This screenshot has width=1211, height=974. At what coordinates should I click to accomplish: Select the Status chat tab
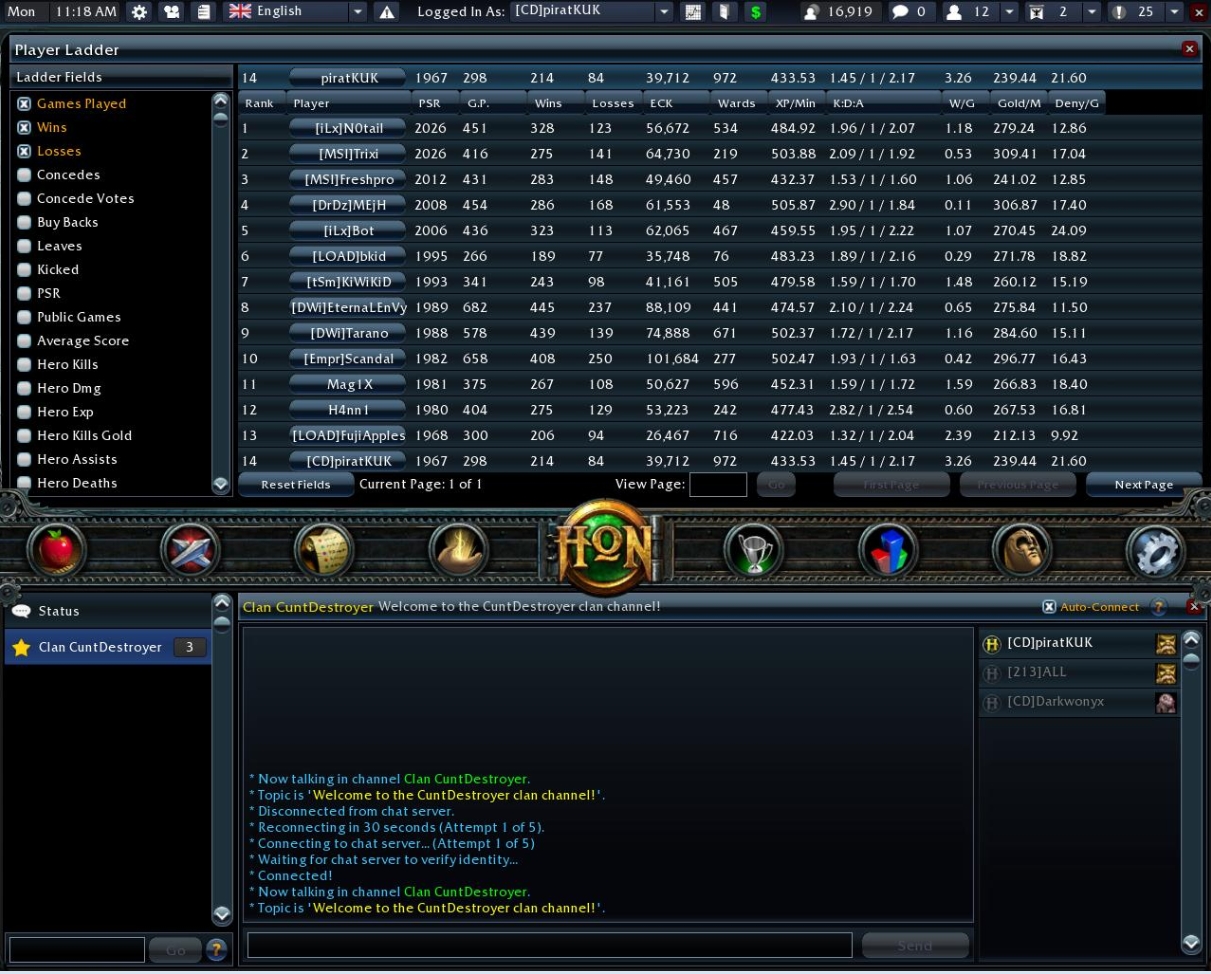click(x=108, y=611)
